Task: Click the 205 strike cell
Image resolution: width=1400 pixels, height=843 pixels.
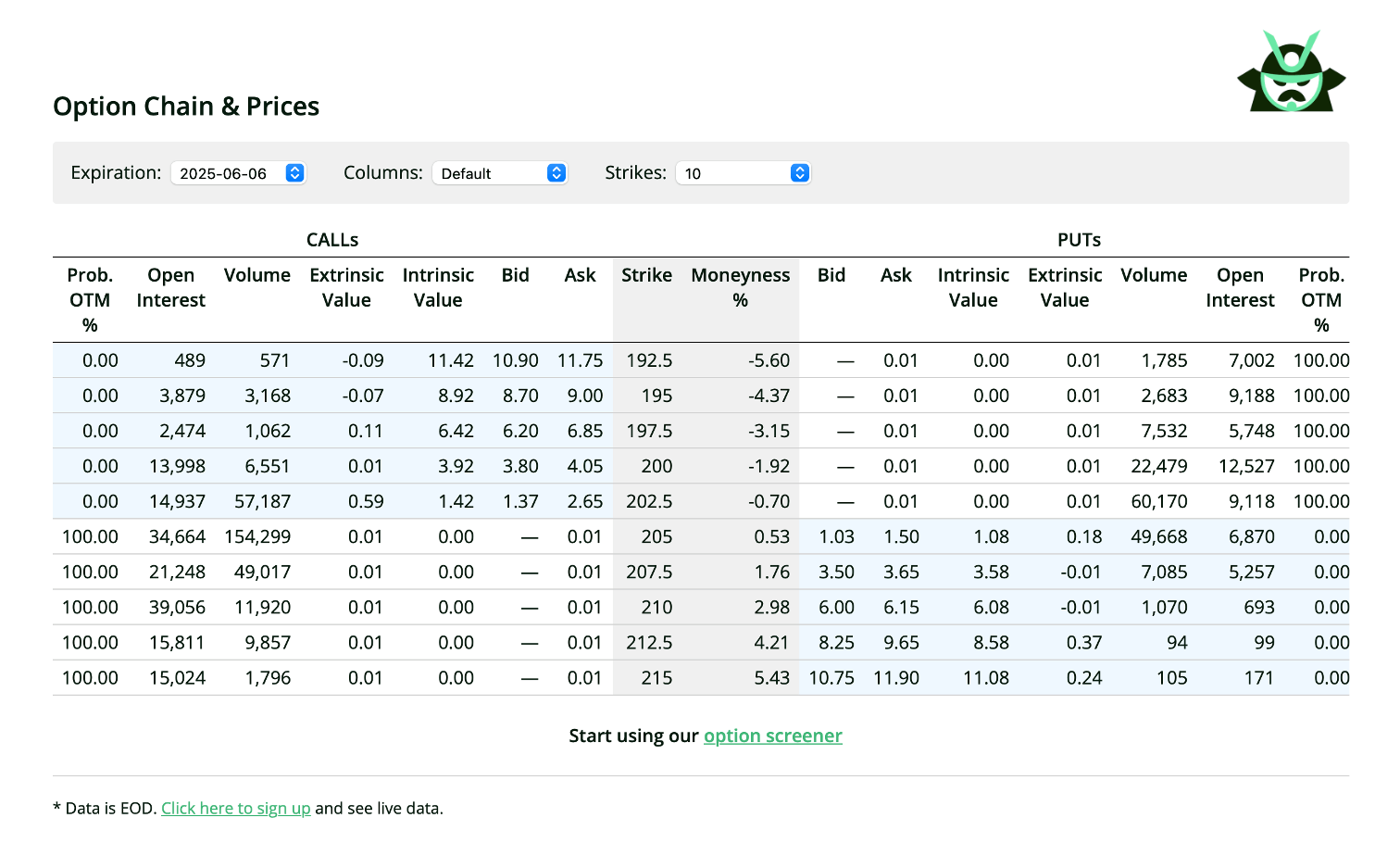Action: [656, 536]
